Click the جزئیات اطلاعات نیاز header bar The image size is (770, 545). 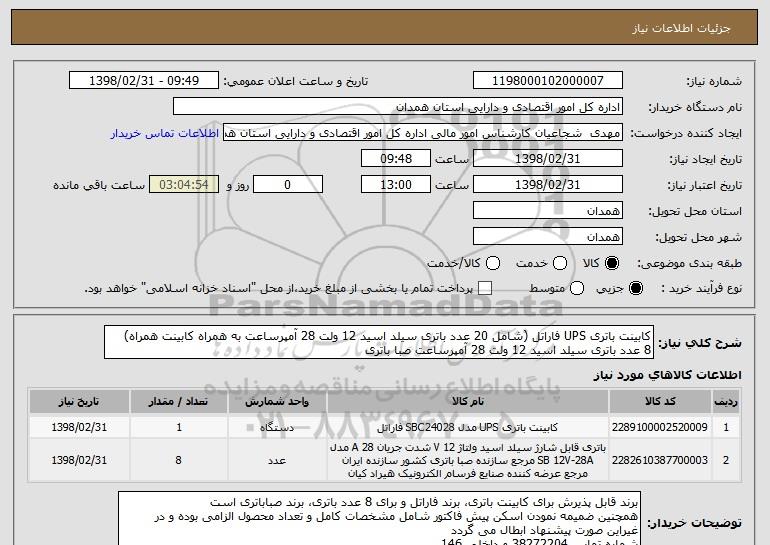coord(385,28)
